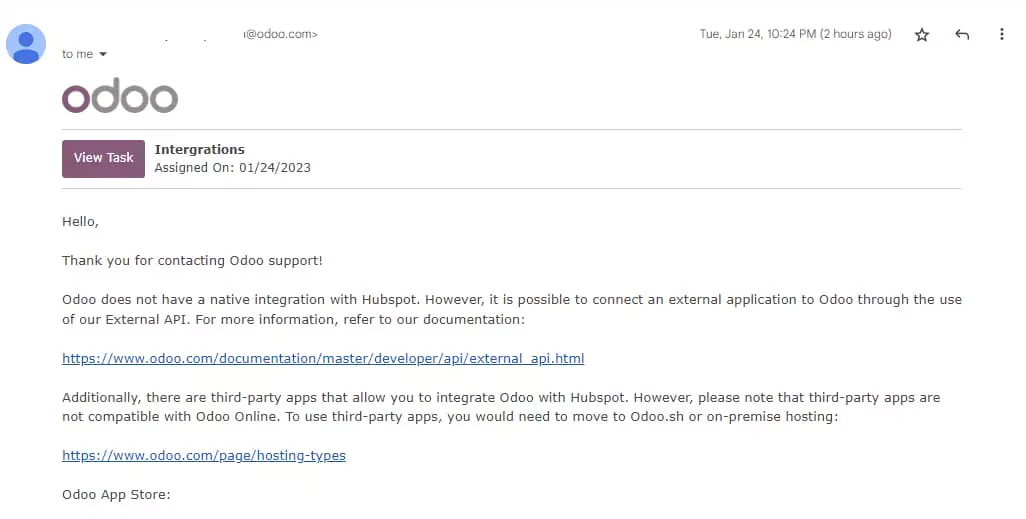Click the paragraph about native Hubspot integration
Viewport: 1026px width, 519px height.
512,310
